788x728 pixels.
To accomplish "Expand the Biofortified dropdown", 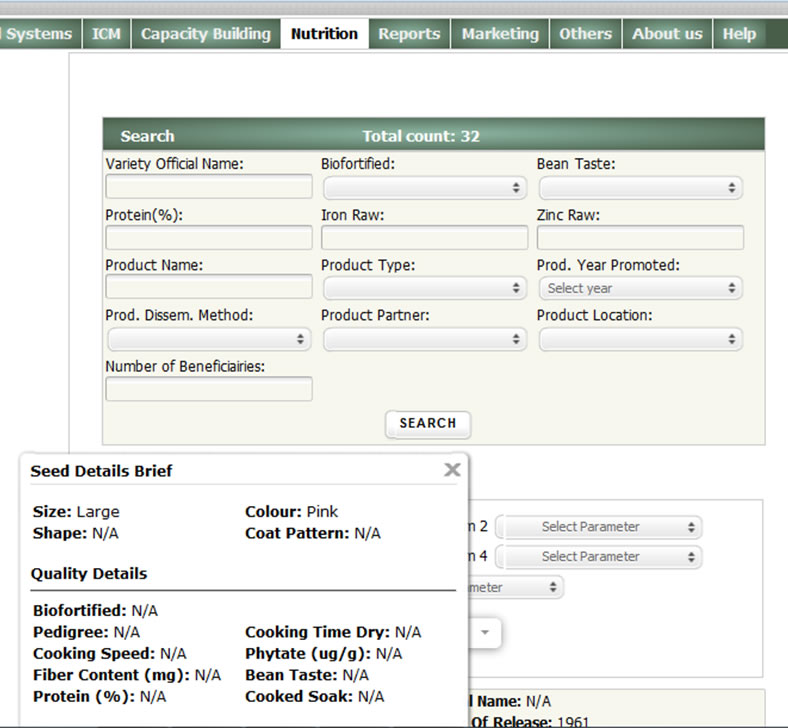I will [x=424, y=187].
